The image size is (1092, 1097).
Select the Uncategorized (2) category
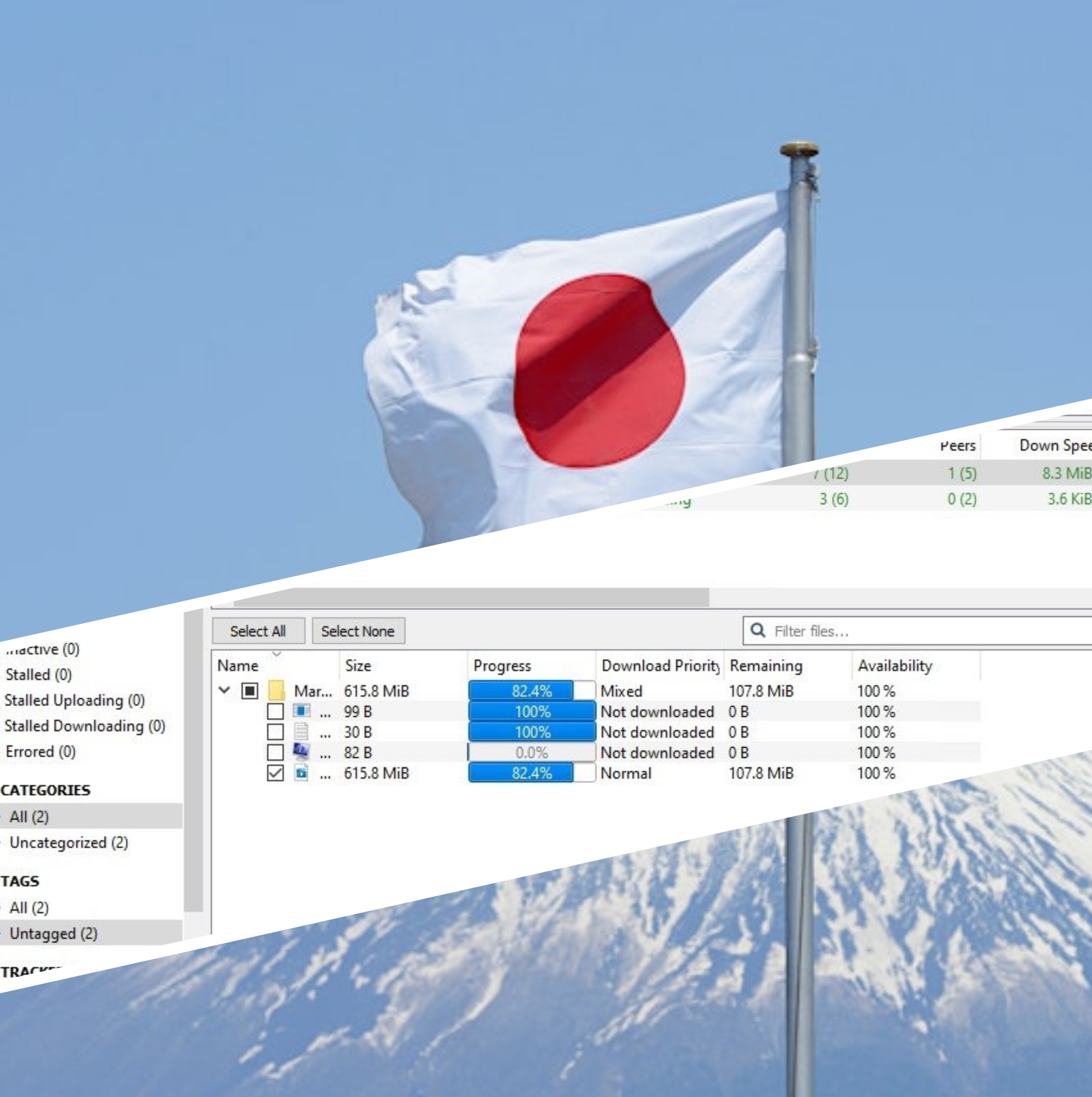(69, 842)
